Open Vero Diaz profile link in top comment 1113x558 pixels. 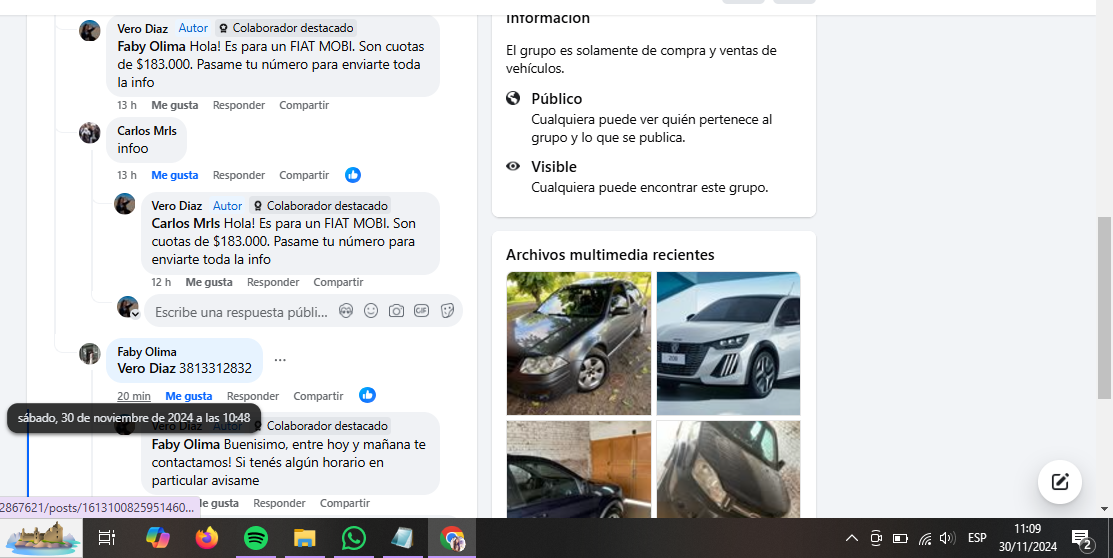(142, 29)
